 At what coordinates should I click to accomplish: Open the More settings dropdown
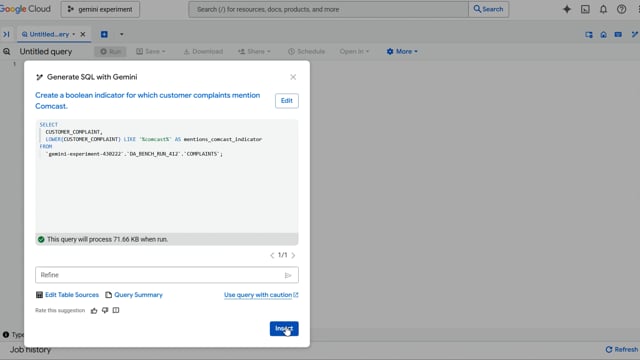[402, 51]
